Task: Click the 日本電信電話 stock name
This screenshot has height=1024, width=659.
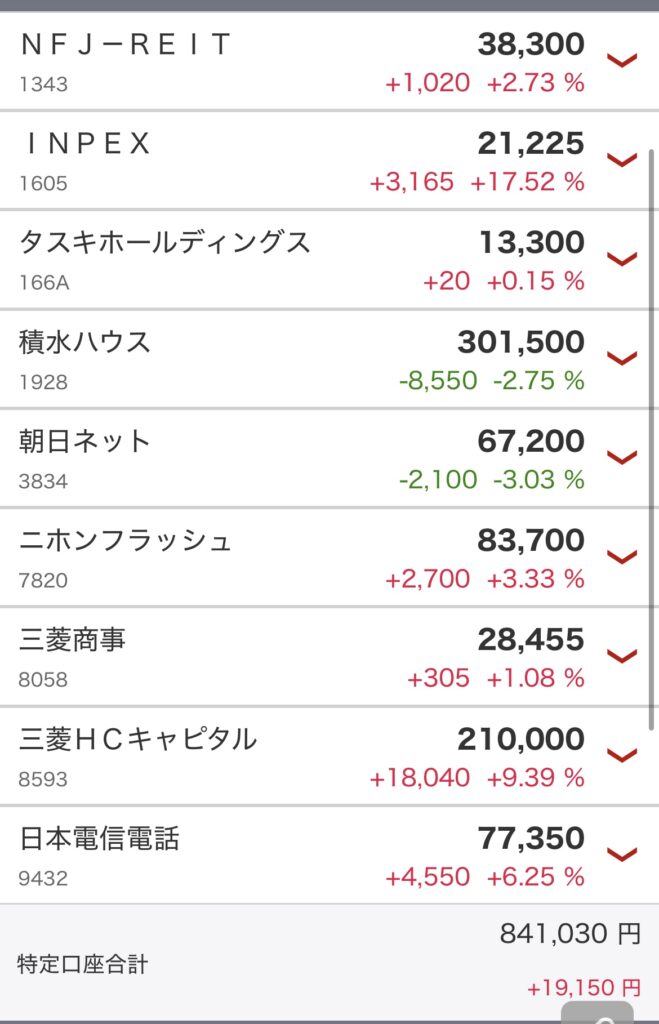Action: tap(99, 839)
